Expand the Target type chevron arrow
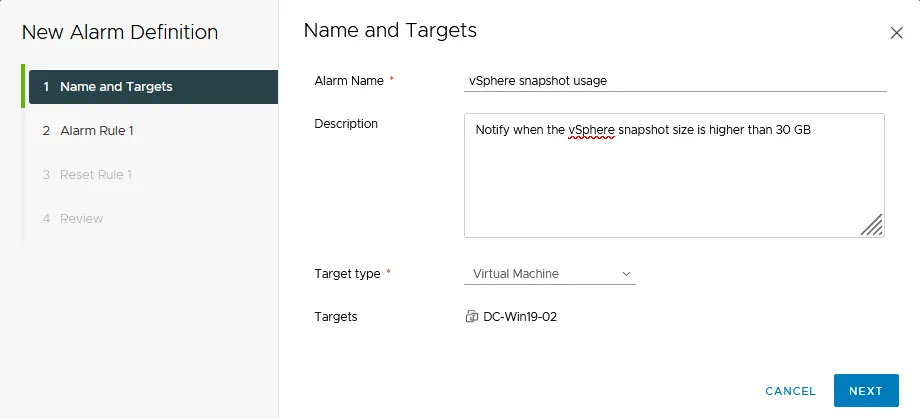This screenshot has height=419, width=920. pos(627,274)
